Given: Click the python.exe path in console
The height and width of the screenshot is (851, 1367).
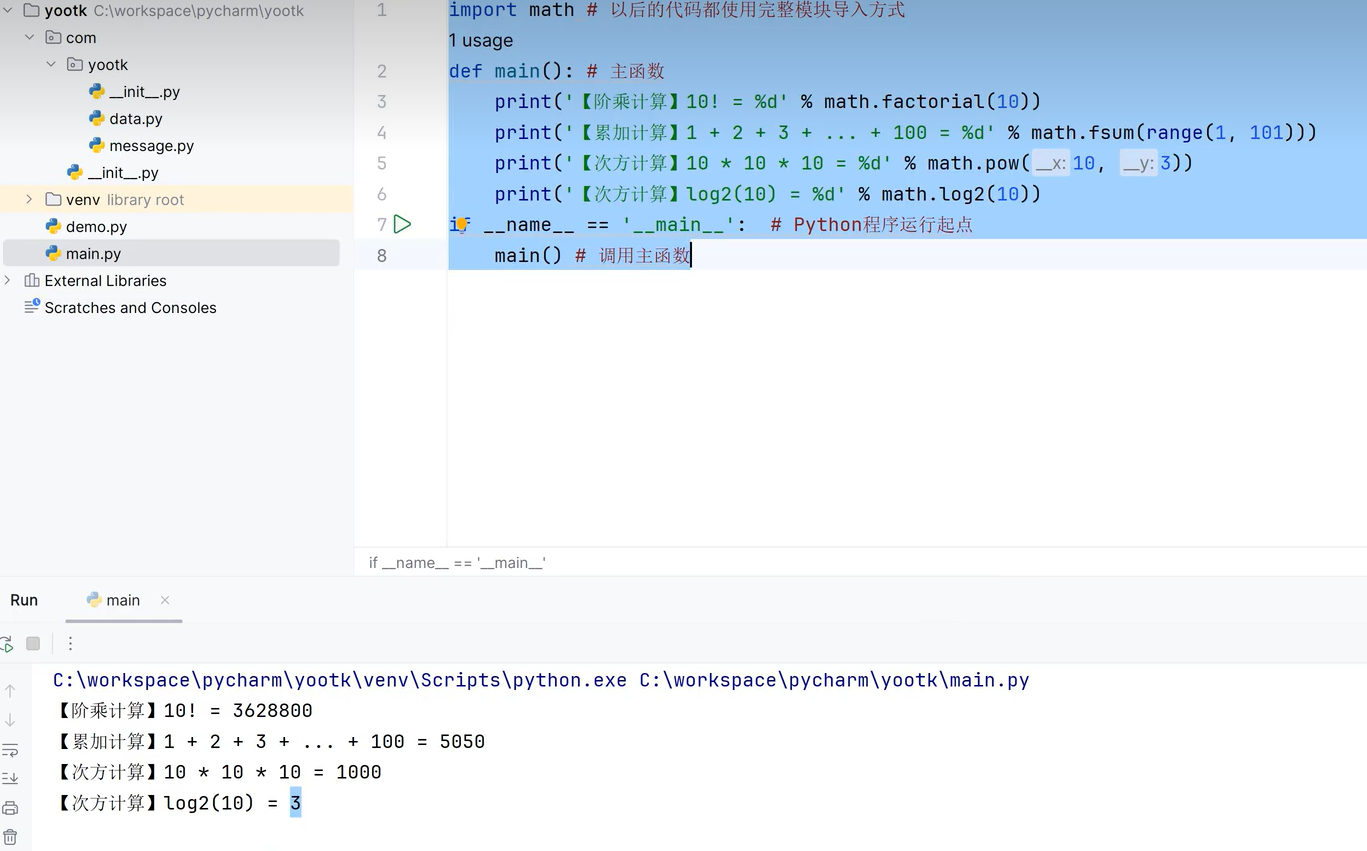Looking at the screenshot, I should [x=340, y=681].
